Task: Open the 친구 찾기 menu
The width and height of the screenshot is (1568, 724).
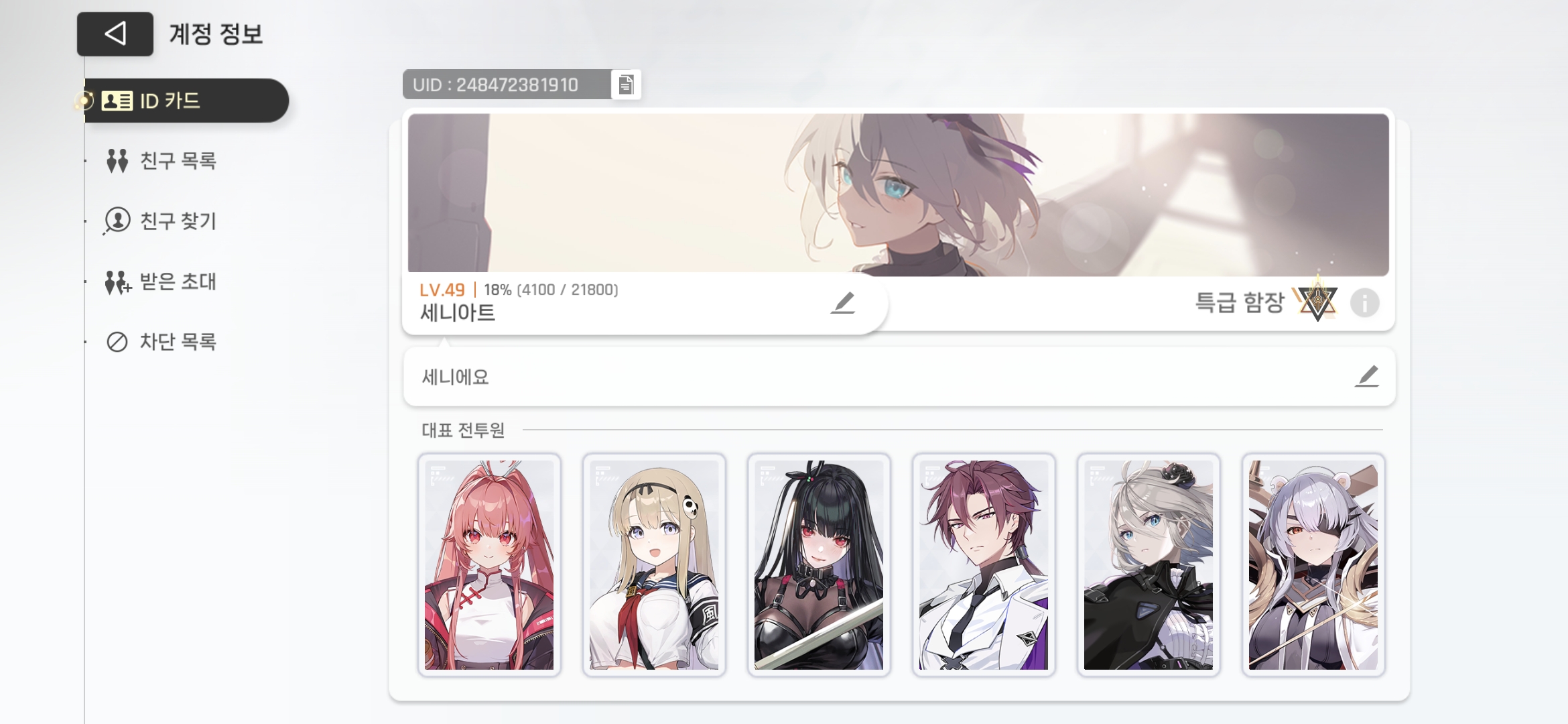Action: 161,221
